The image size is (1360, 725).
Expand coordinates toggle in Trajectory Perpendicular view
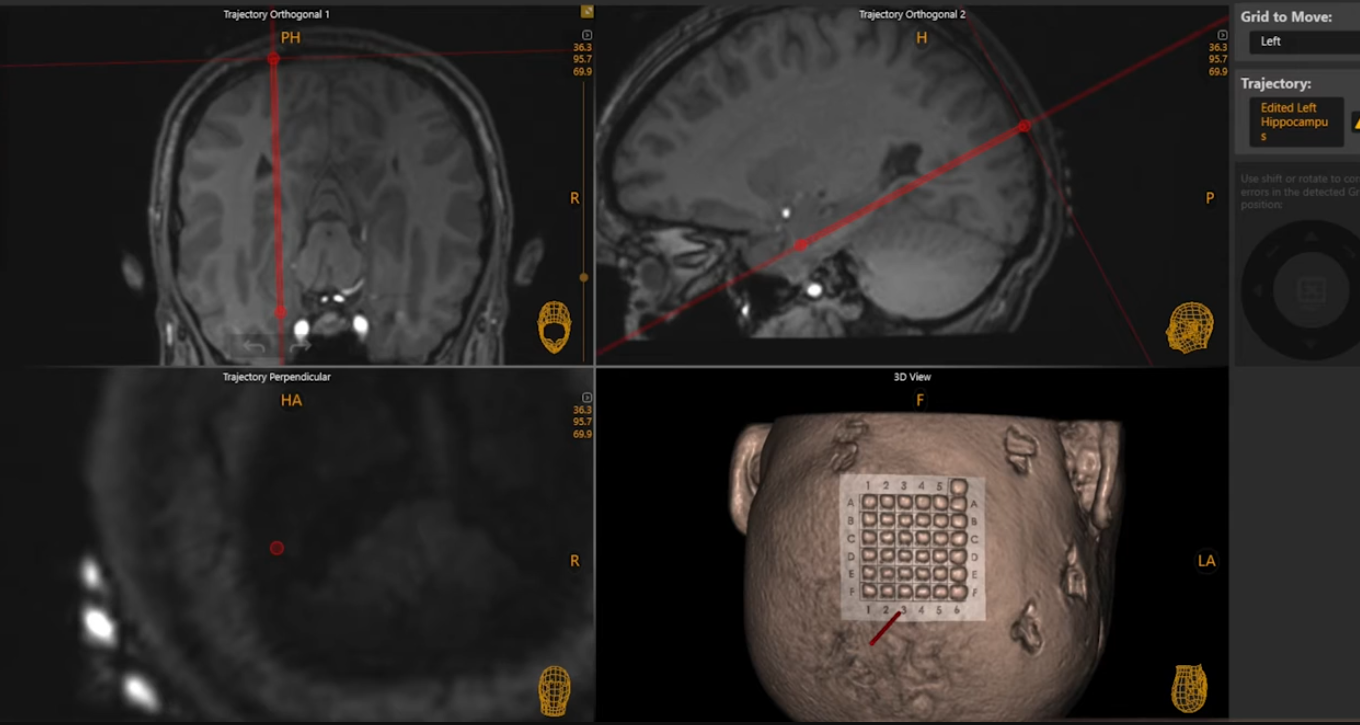(x=587, y=398)
